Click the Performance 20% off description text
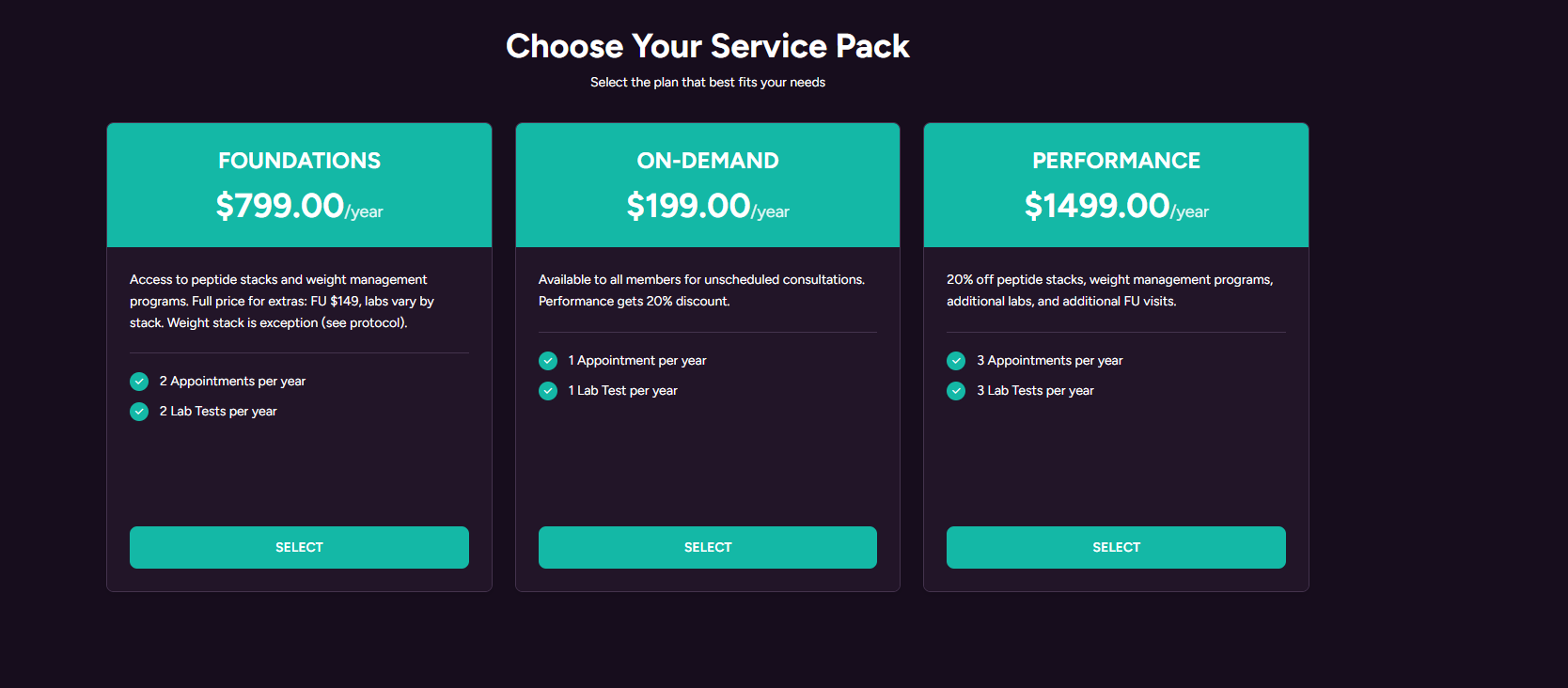Screen dimensions: 1568x688 1109,290
